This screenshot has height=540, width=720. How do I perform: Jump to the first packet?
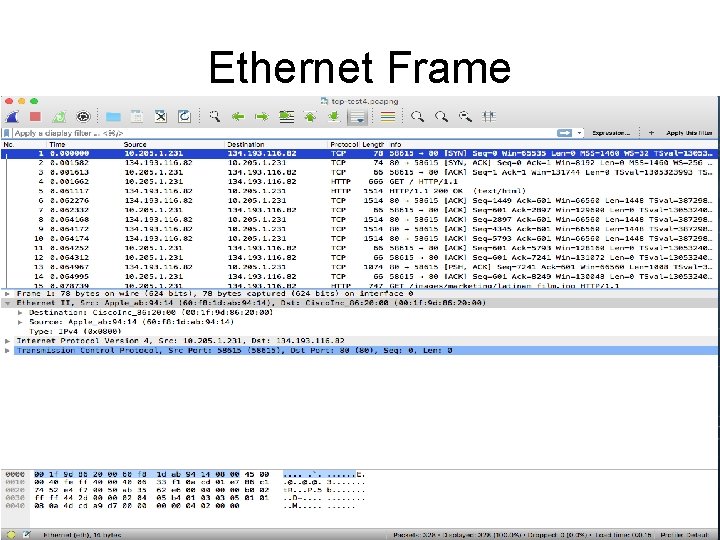coord(310,117)
